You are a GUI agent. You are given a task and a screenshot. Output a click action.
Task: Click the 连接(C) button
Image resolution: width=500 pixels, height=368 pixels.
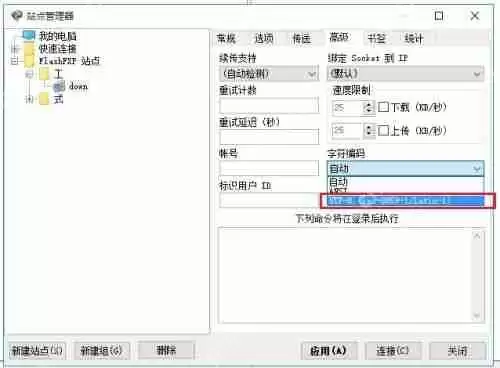point(392,351)
